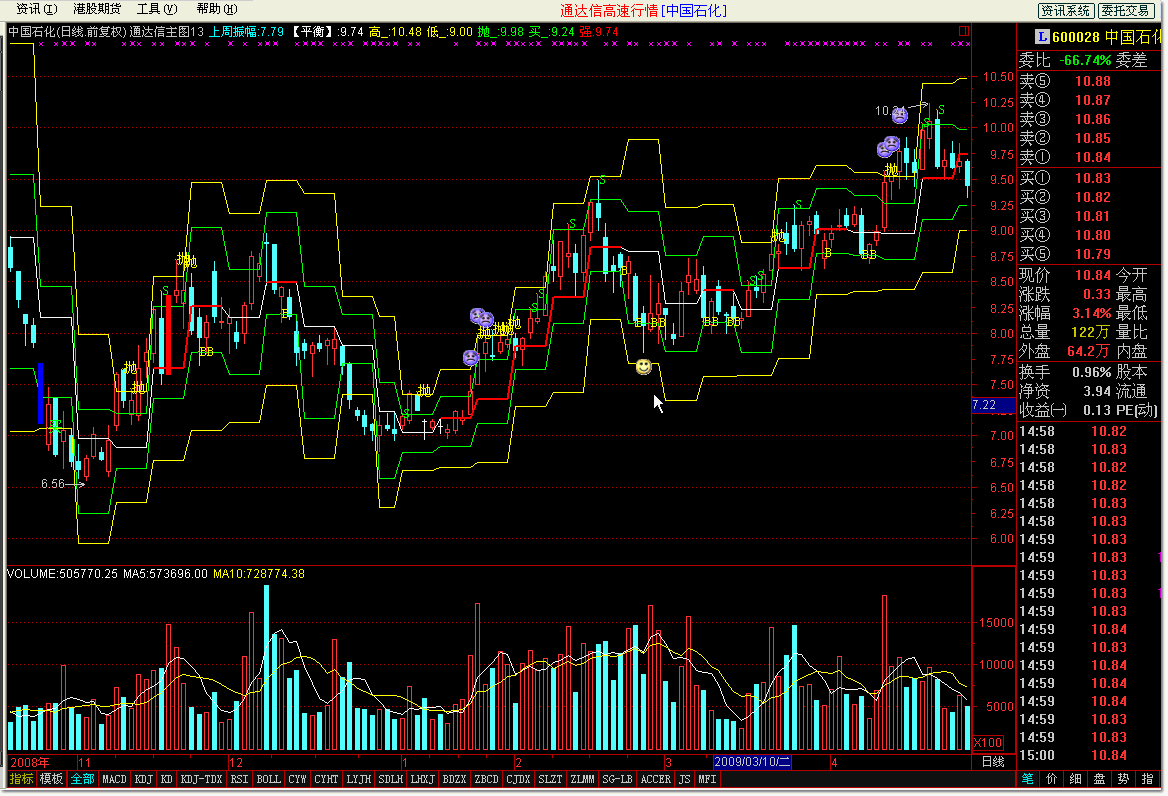Select the 盘 tab in the right panel
Image resolution: width=1168 pixels, height=796 pixels.
point(1099,779)
